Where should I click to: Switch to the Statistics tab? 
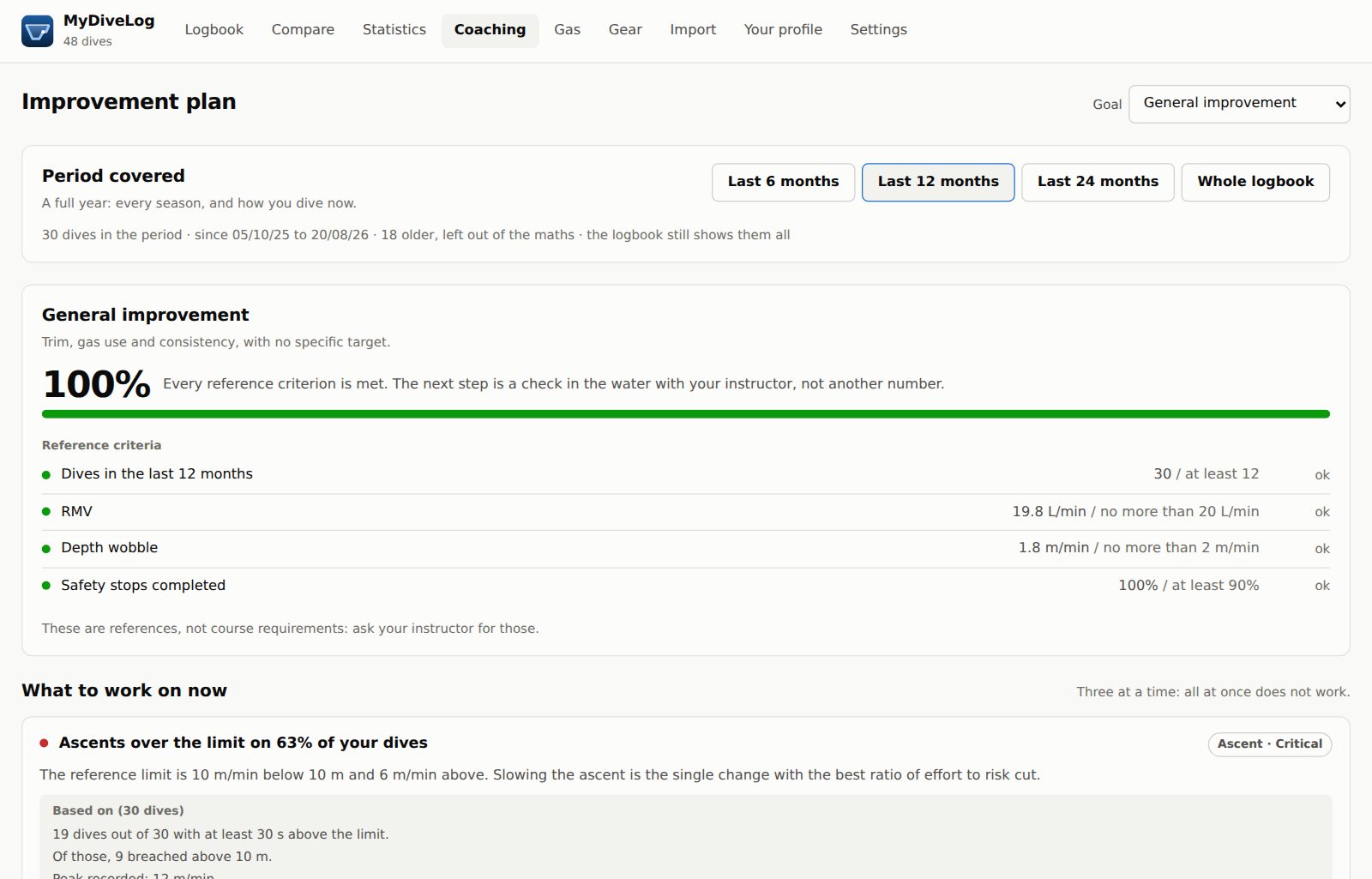(394, 30)
